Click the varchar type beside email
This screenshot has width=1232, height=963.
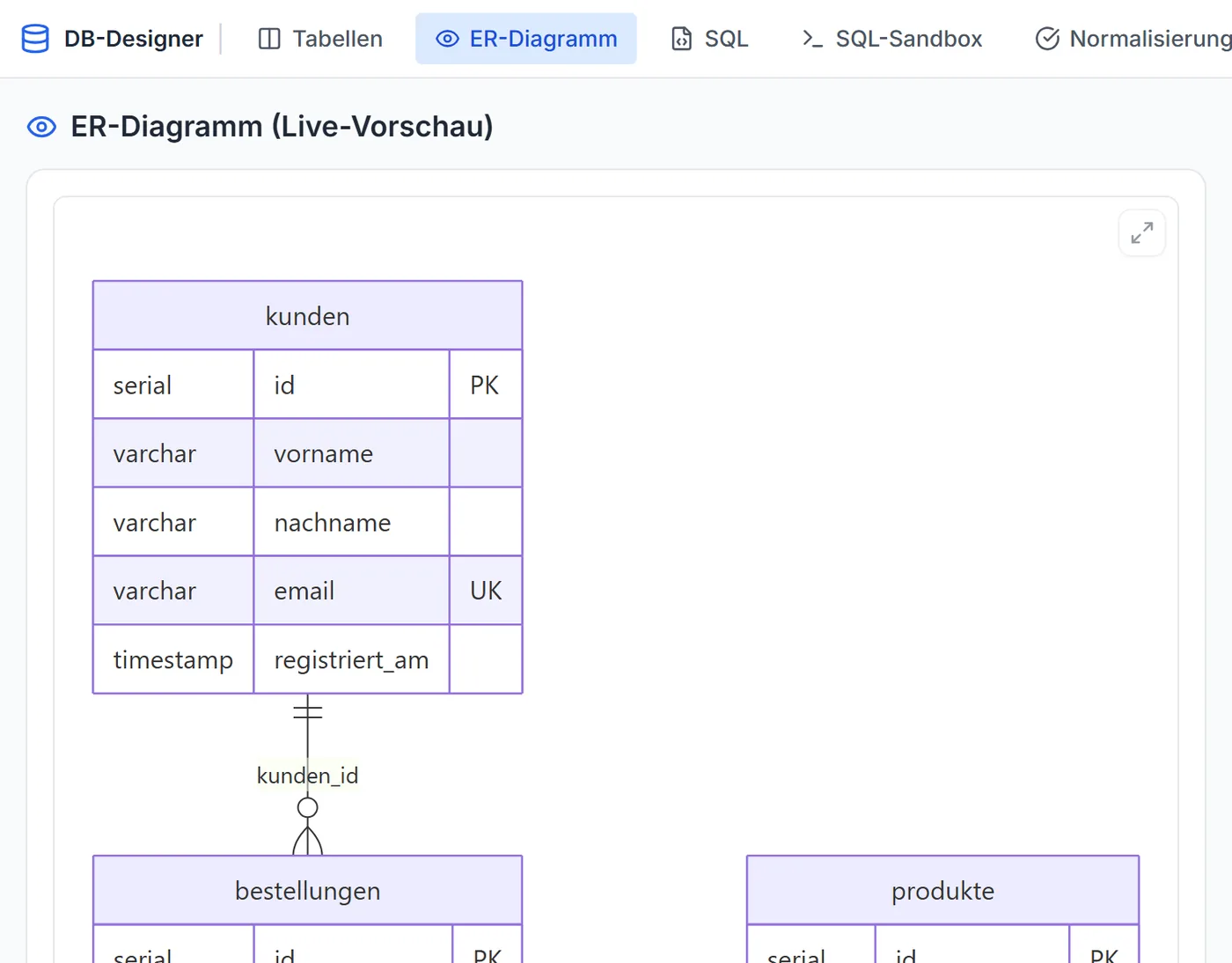[x=173, y=591]
